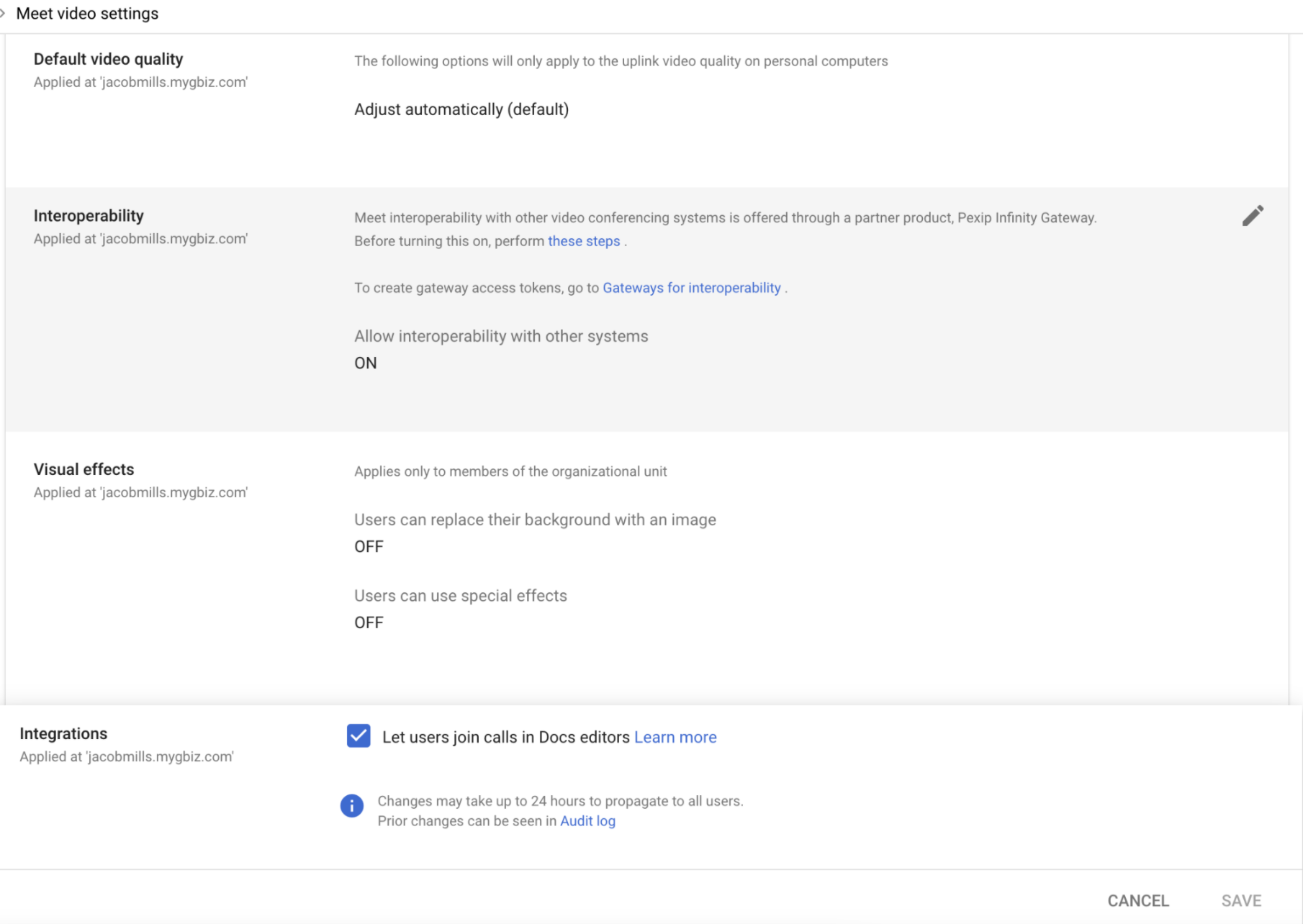Open the Audit log link

[x=587, y=821]
